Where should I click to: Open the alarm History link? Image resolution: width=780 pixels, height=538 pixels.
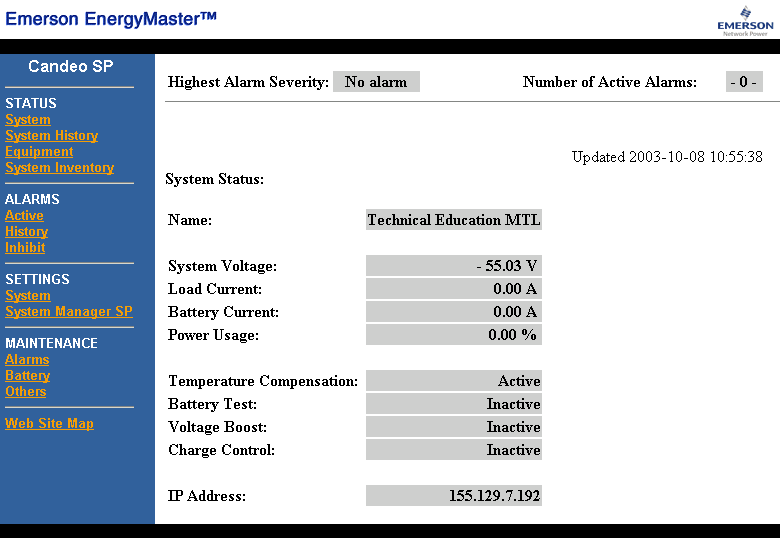[27, 232]
